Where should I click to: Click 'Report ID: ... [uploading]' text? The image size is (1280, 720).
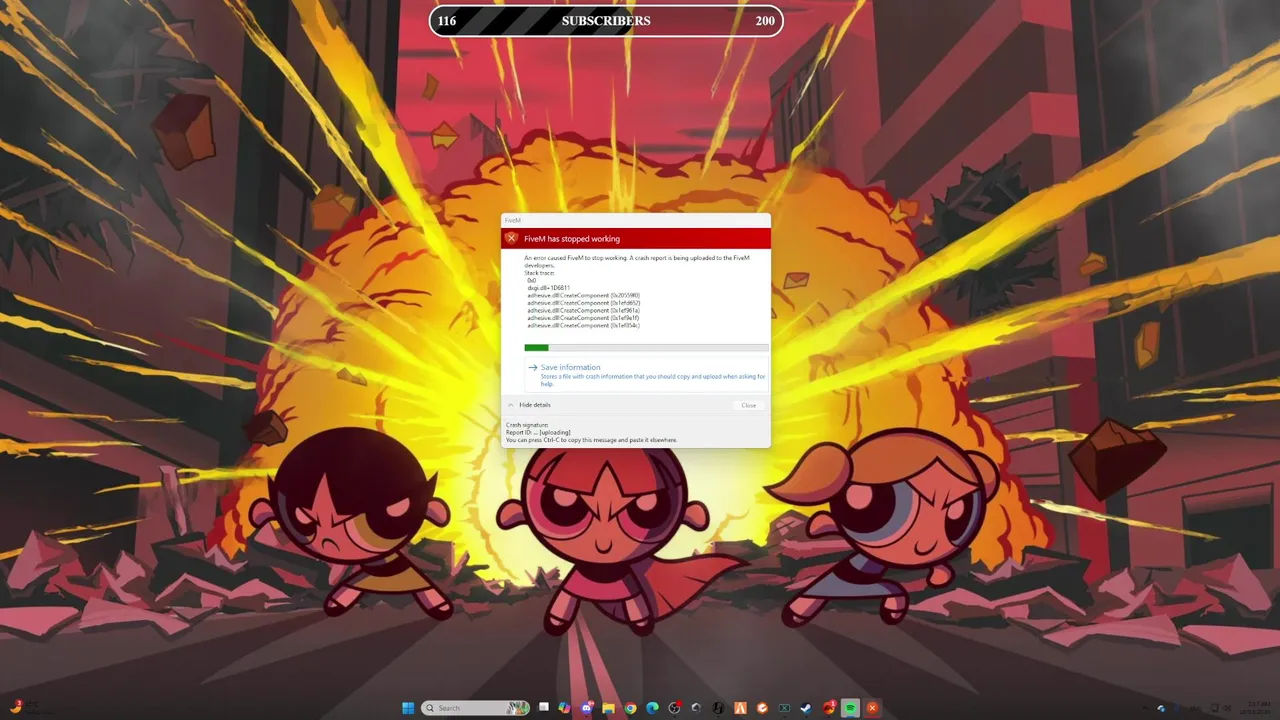(x=538, y=433)
